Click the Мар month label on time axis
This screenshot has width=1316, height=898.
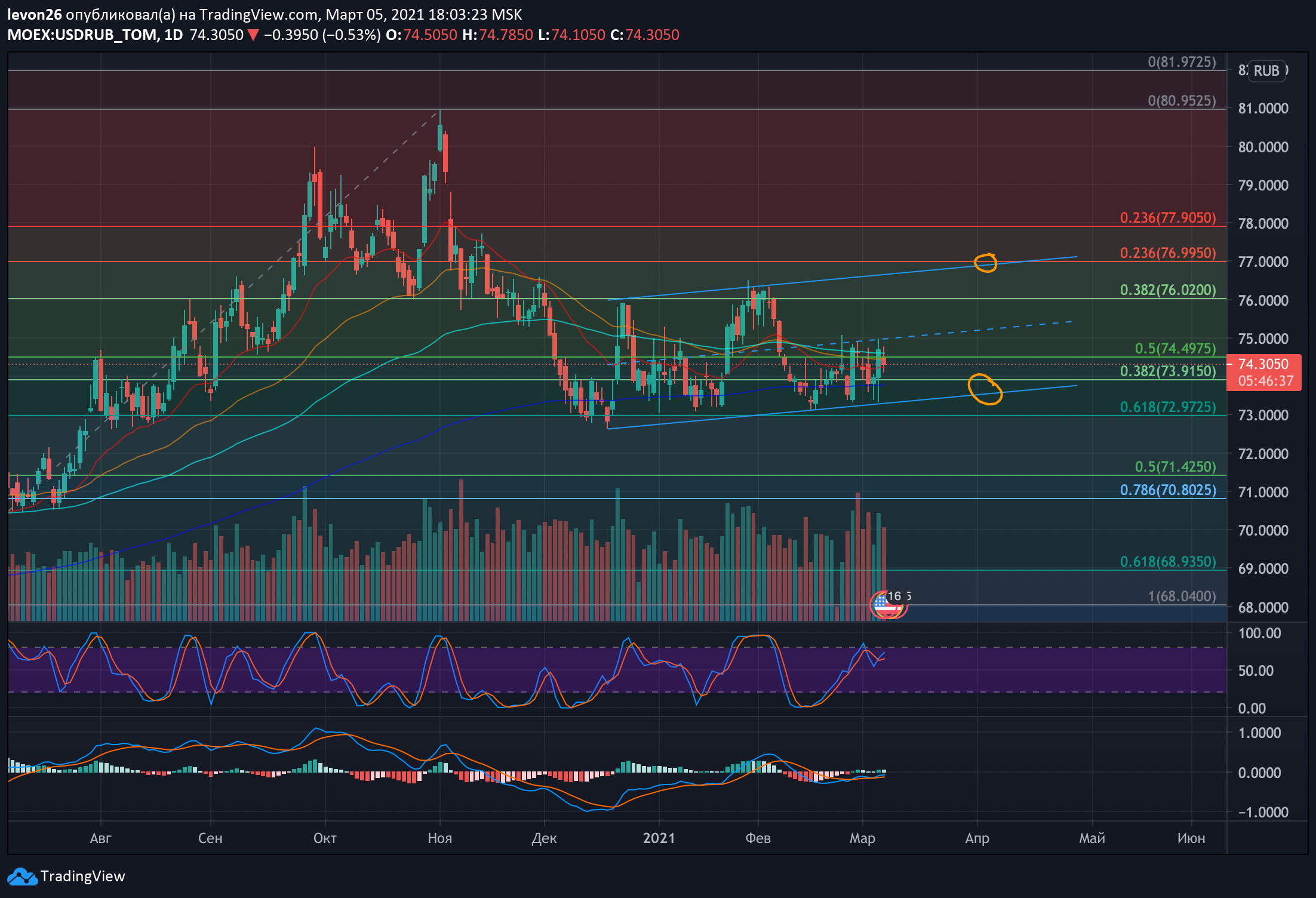pyautogui.click(x=862, y=838)
